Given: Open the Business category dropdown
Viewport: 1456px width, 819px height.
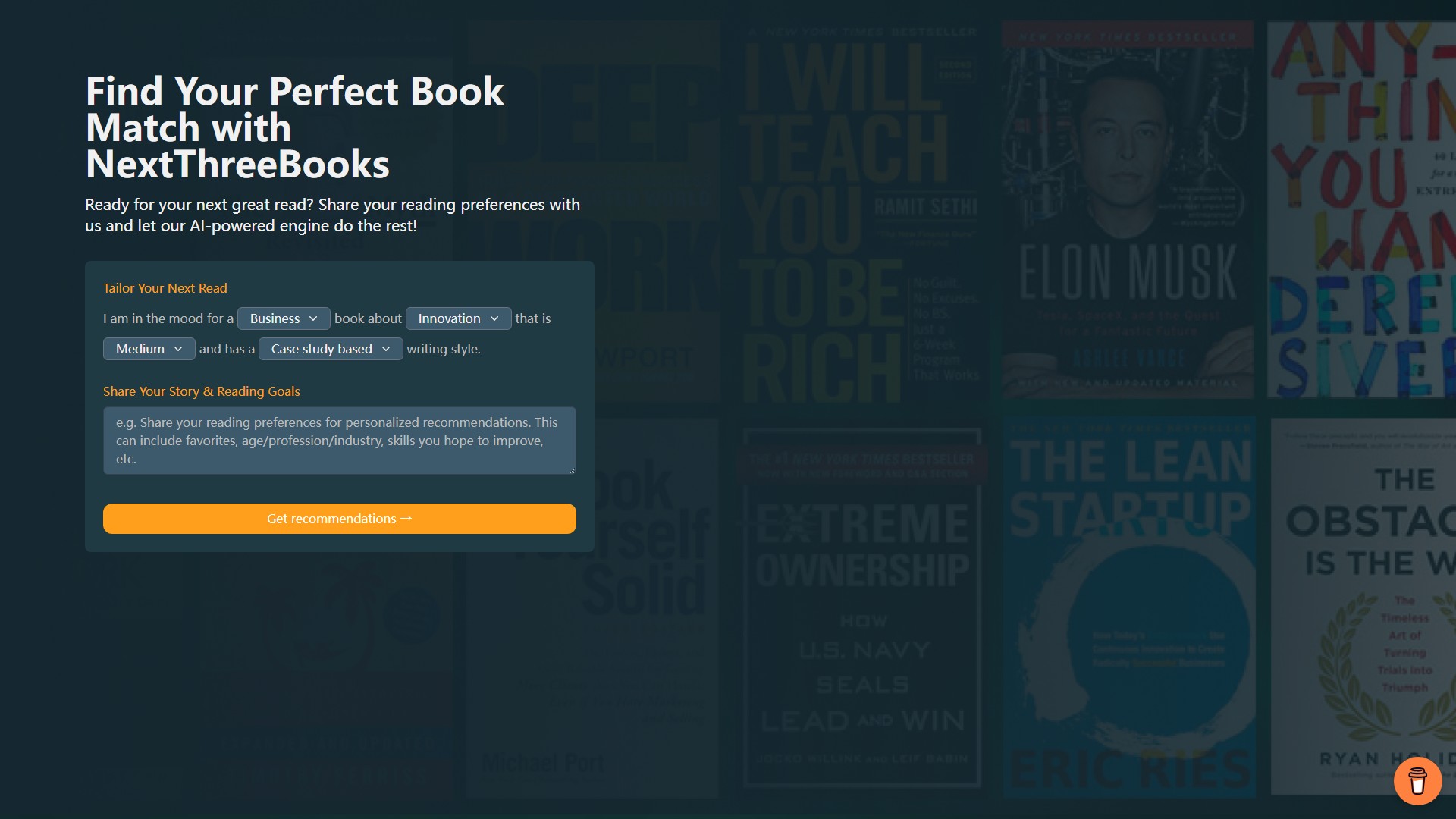Looking at the screenshot, I should (x=283, y=318).
